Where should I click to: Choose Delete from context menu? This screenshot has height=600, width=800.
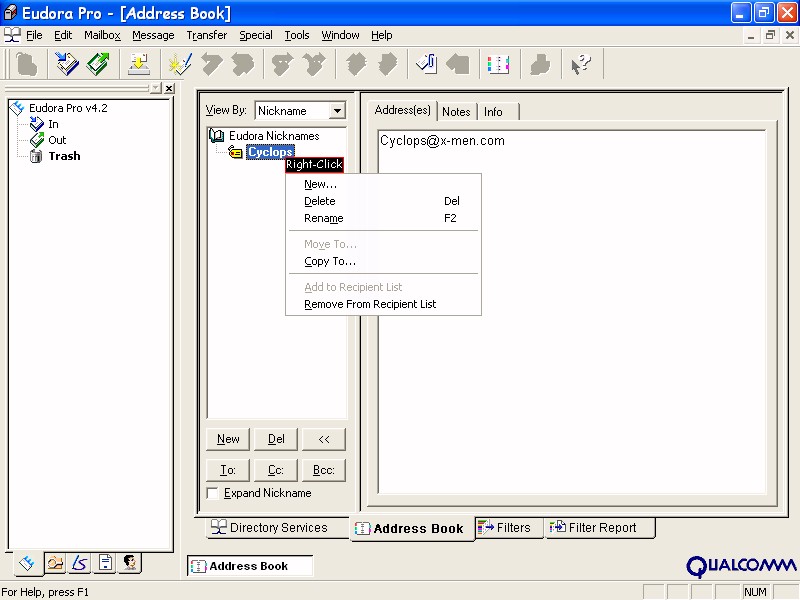coord(383,201)
